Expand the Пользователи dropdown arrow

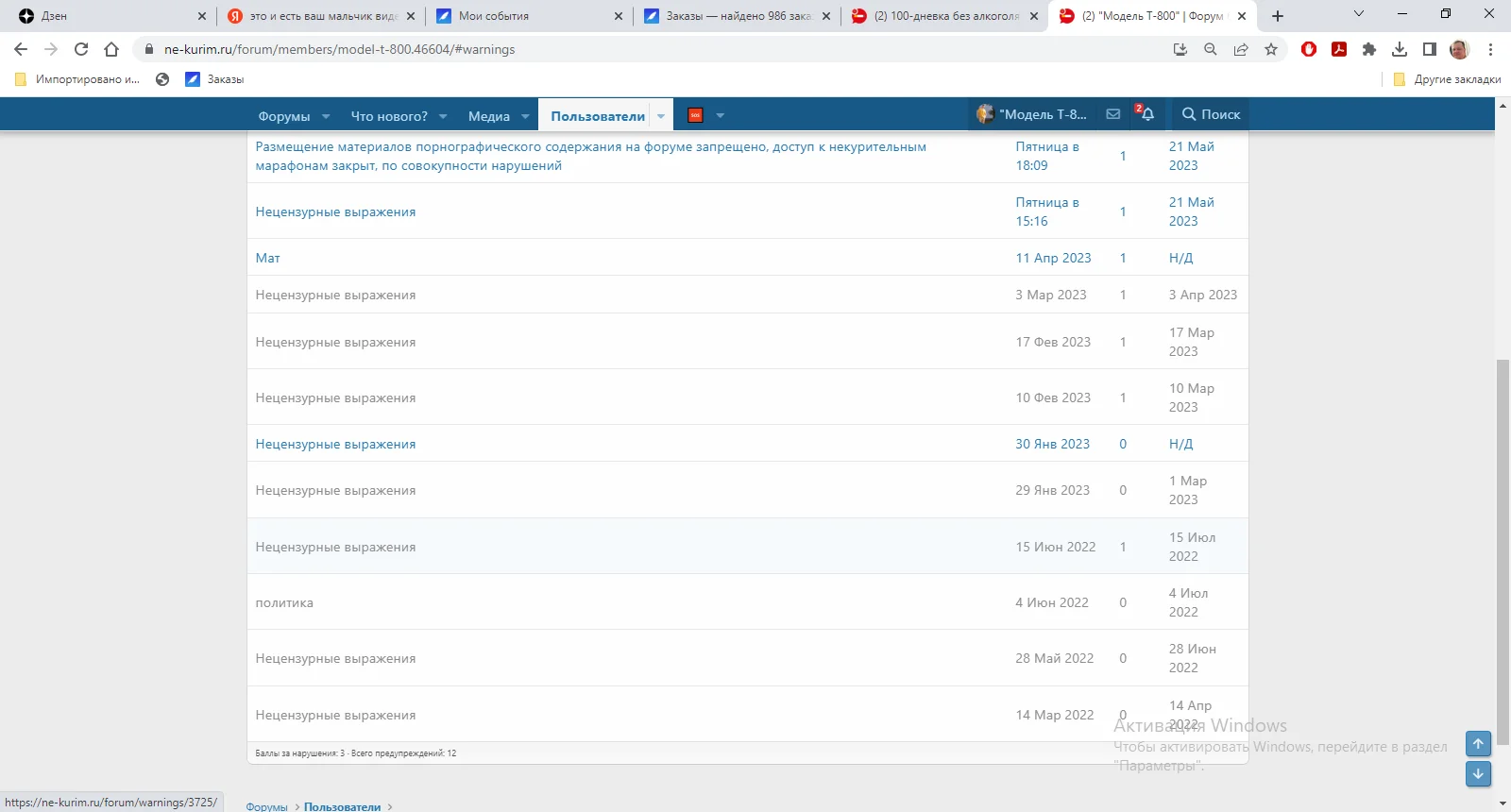click(x=661, y=116)
